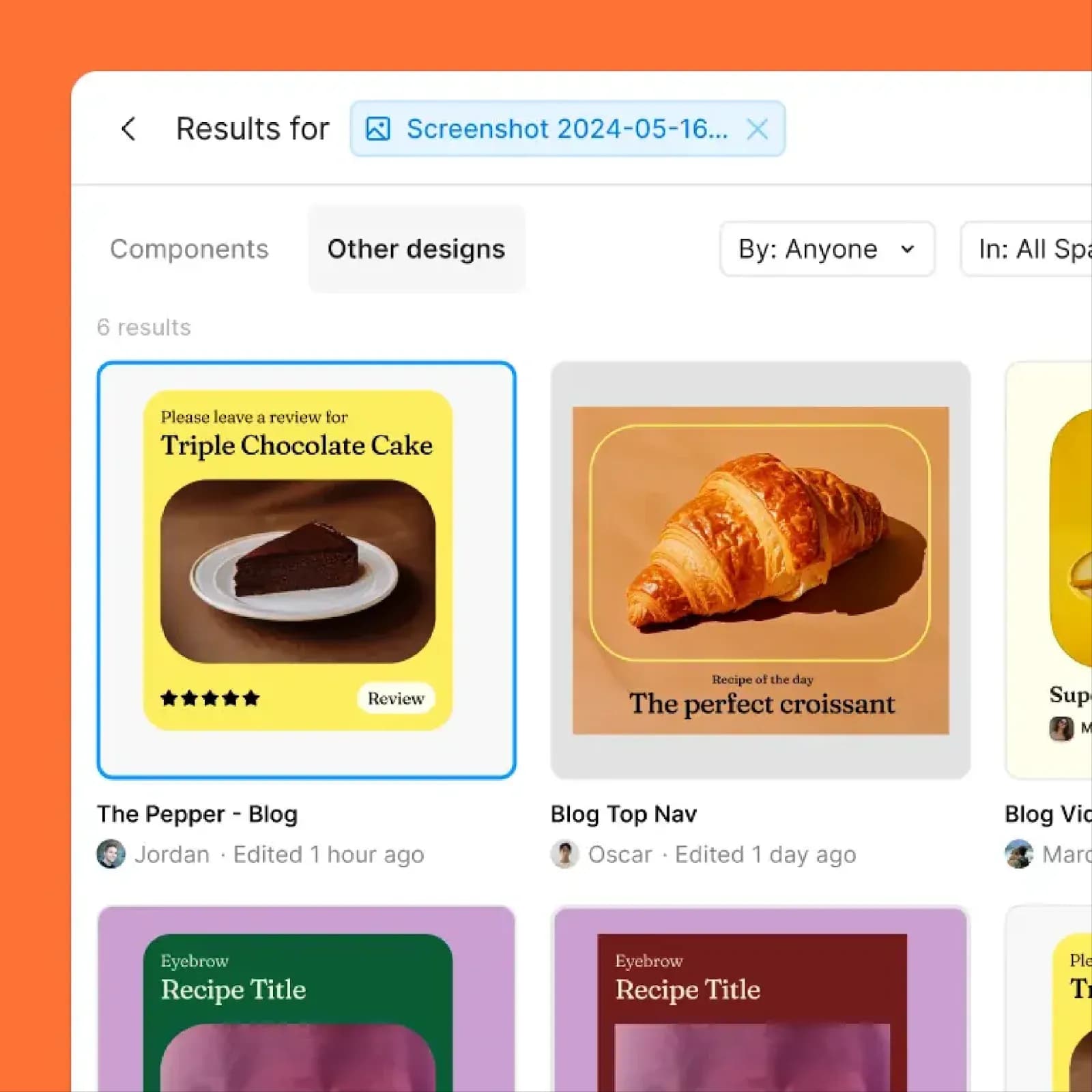Click Oscar's avatar under Blog Top Nav
This screenshot has height=1092, width=1092.
[564, 854]
